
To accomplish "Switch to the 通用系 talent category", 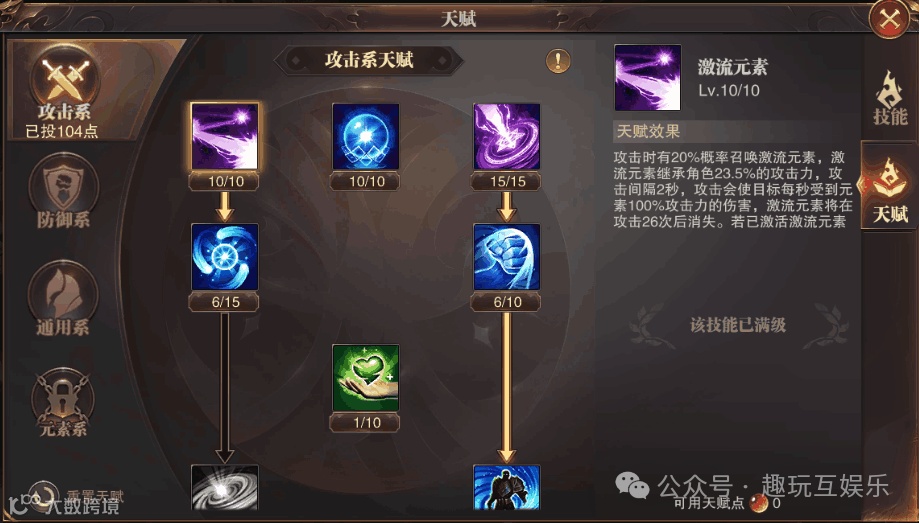I will click(x=63, y=298).
